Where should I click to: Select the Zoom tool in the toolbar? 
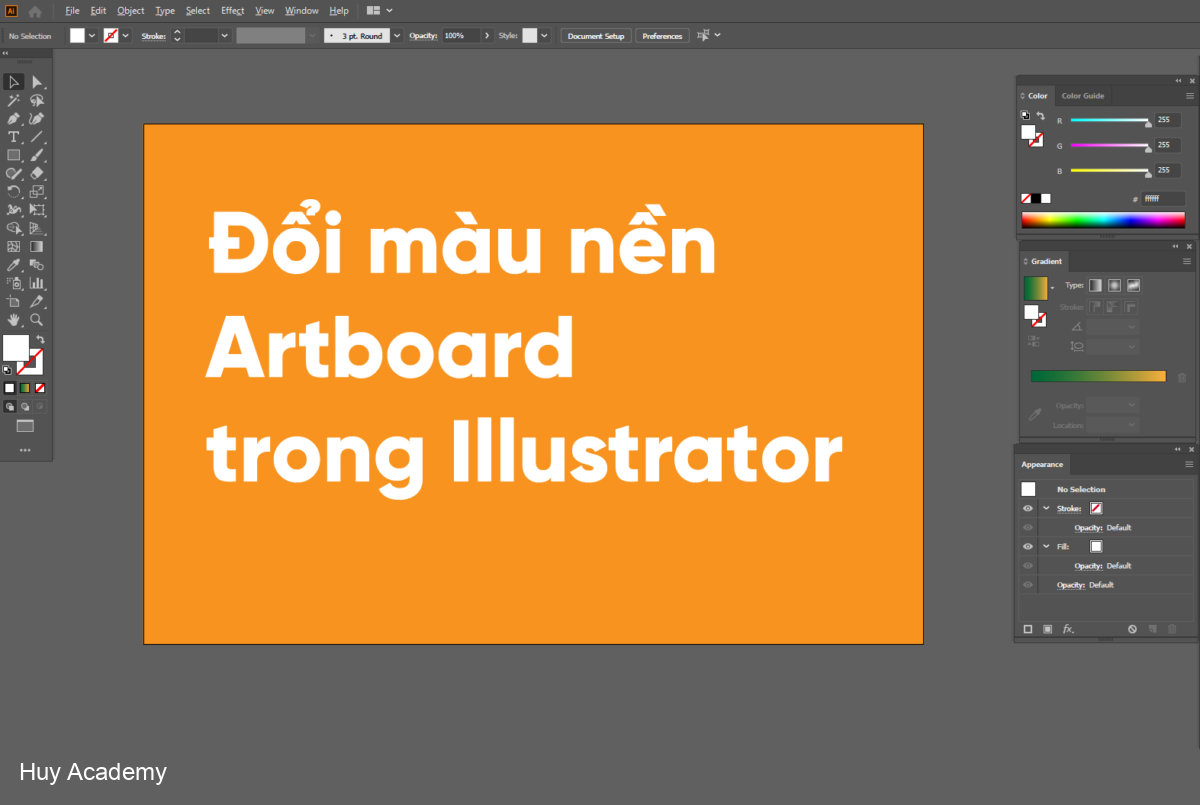coord(36,319)
